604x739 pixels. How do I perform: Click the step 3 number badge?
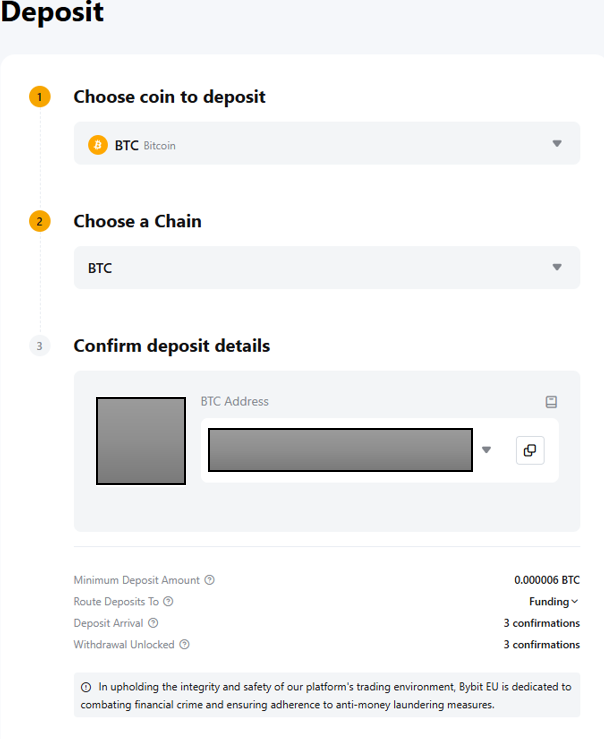(39, 346)
